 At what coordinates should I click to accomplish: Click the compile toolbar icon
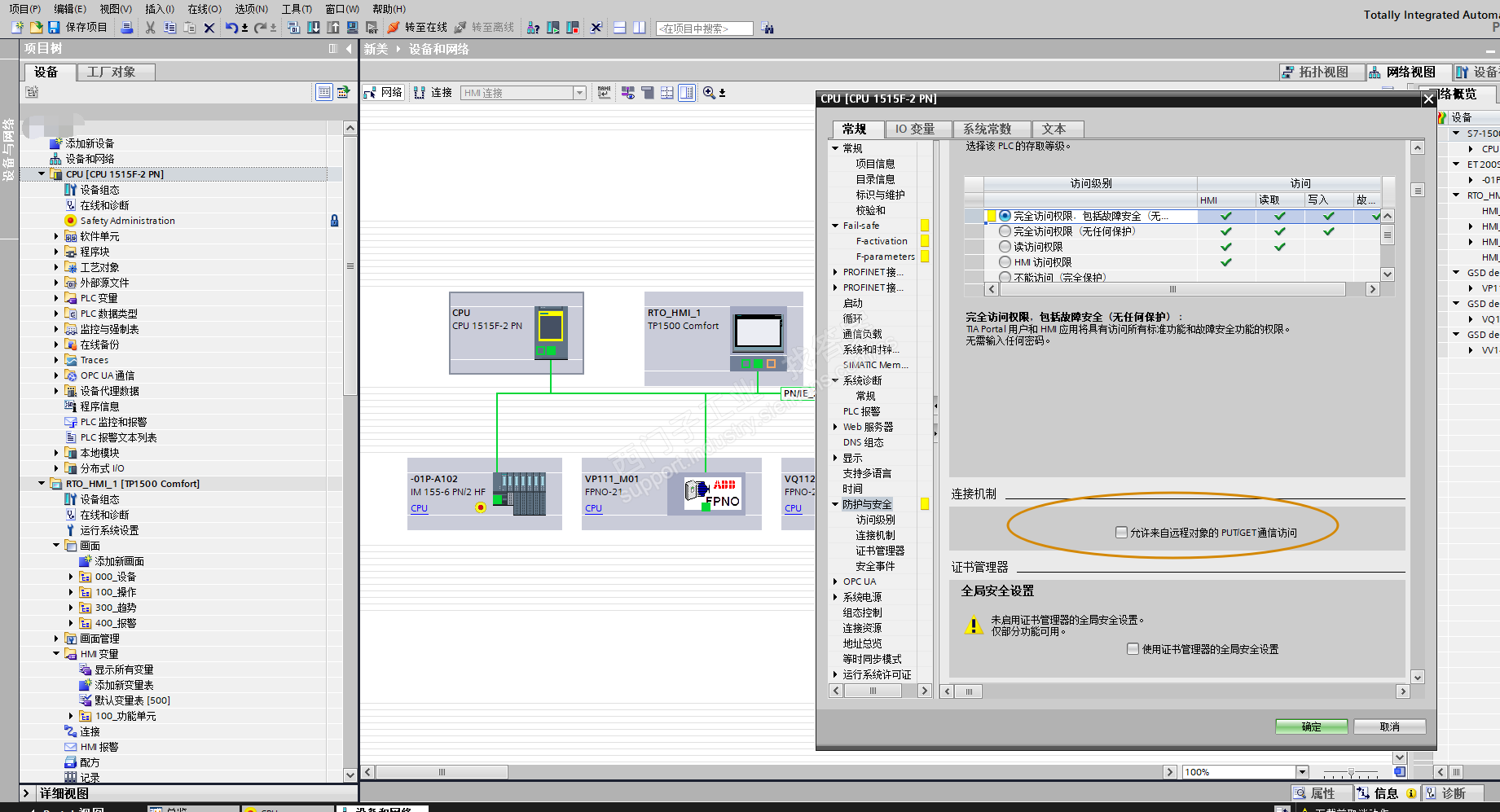[x=294, y=27]
